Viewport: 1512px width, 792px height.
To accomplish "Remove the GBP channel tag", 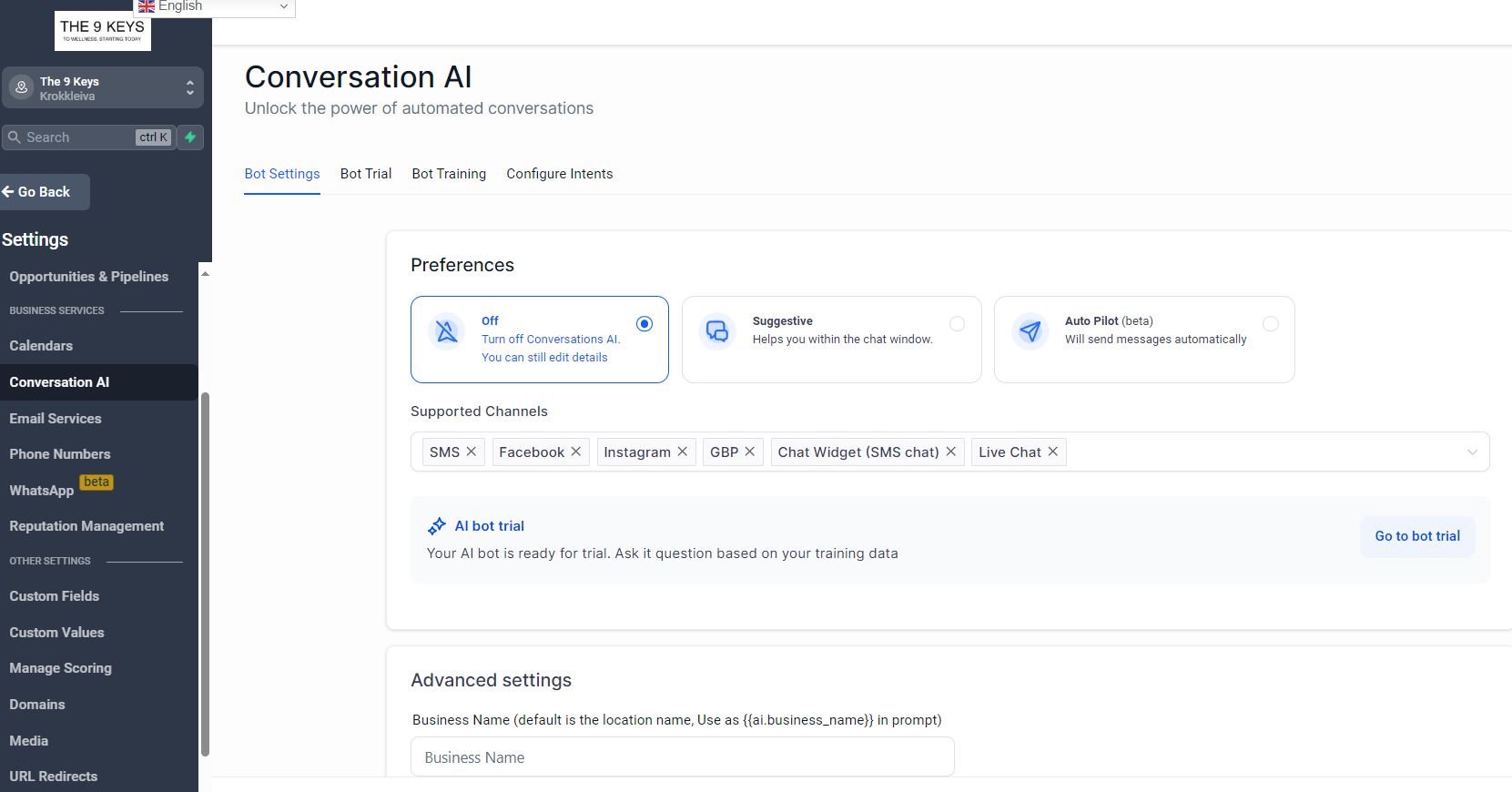I will pos(750,452).
